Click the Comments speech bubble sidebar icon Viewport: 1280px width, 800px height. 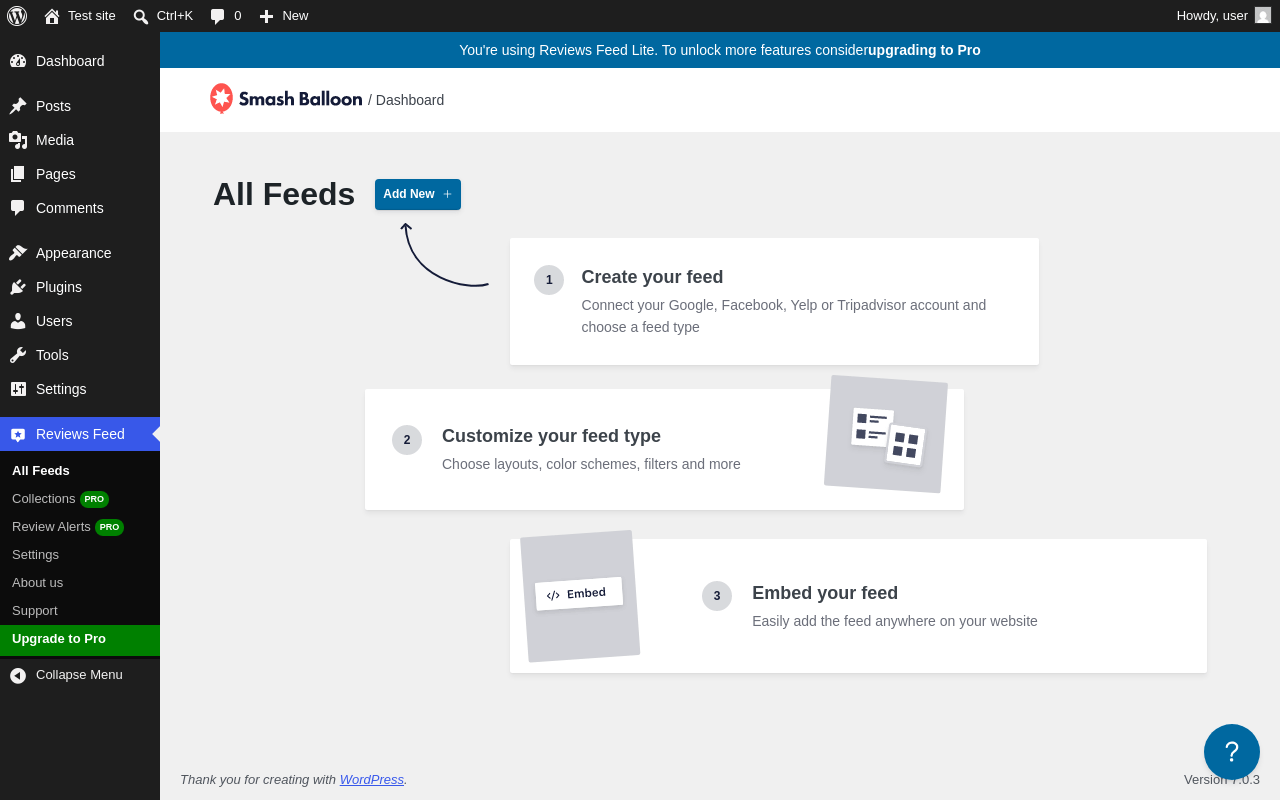coord(18,208)
